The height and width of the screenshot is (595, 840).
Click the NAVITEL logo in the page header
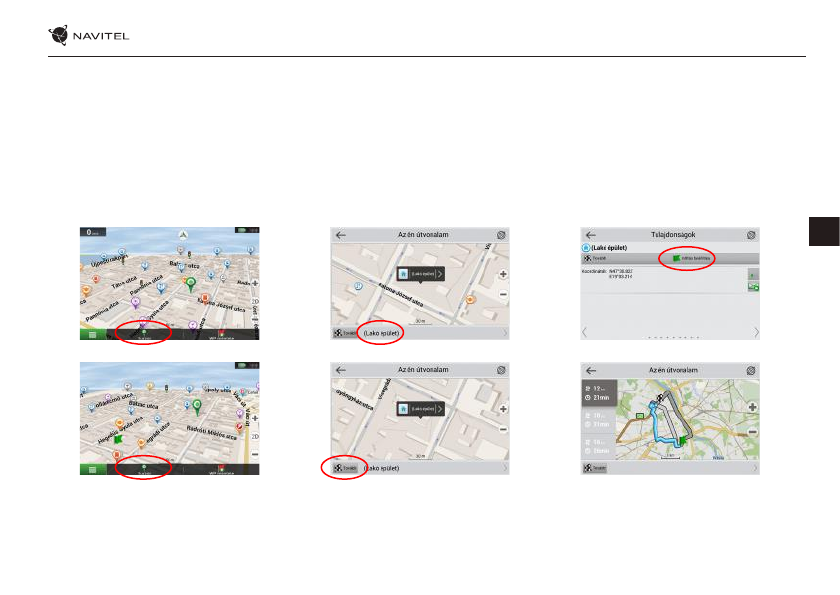(x=88, y=36)
